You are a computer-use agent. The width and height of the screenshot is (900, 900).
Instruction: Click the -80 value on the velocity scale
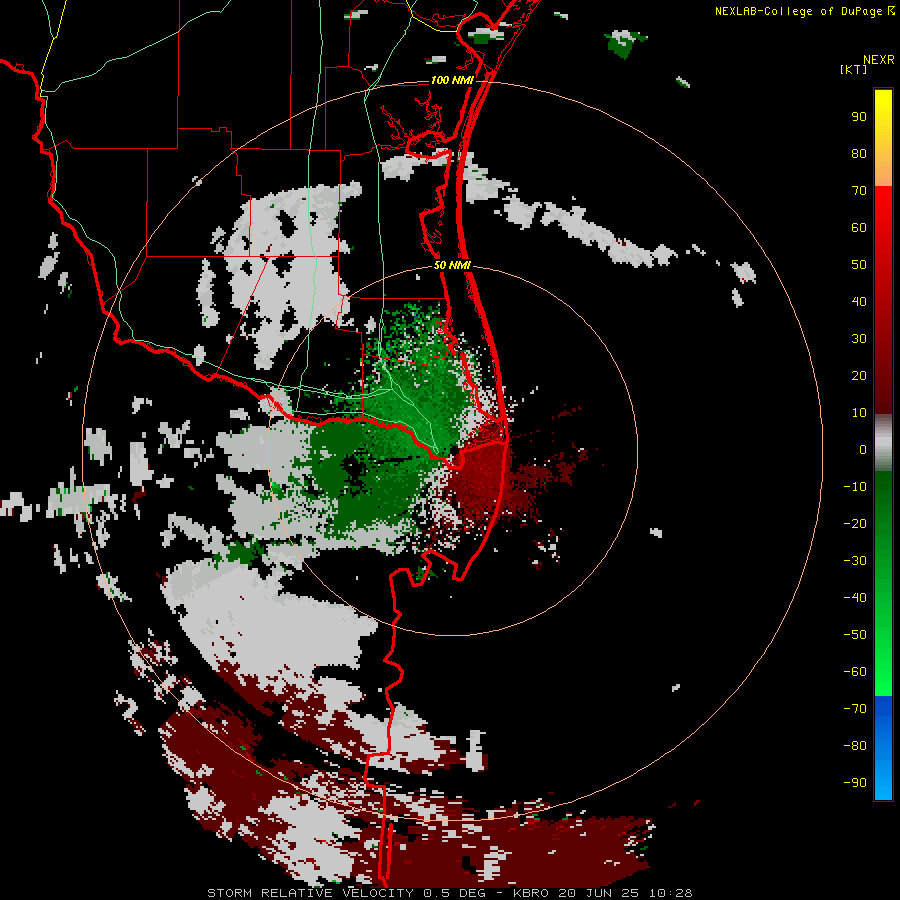click(x=855, y=746)
